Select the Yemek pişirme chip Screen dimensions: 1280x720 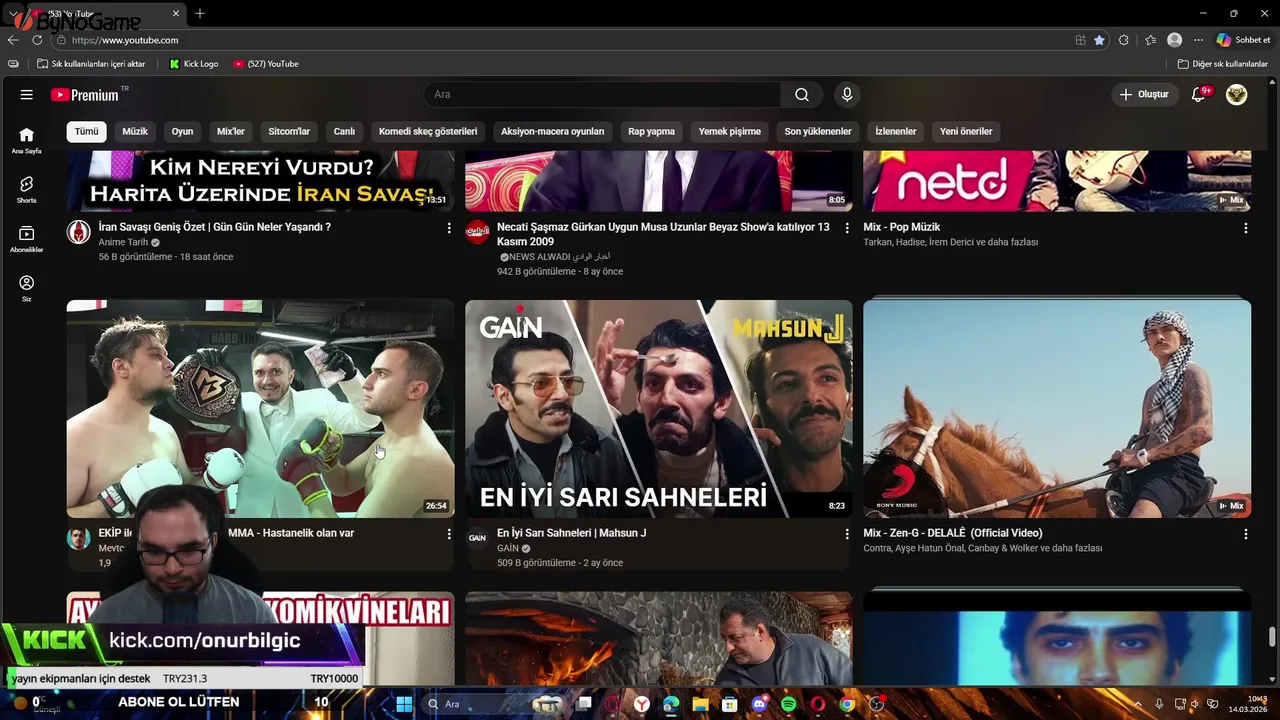click(x=730, y=131)
